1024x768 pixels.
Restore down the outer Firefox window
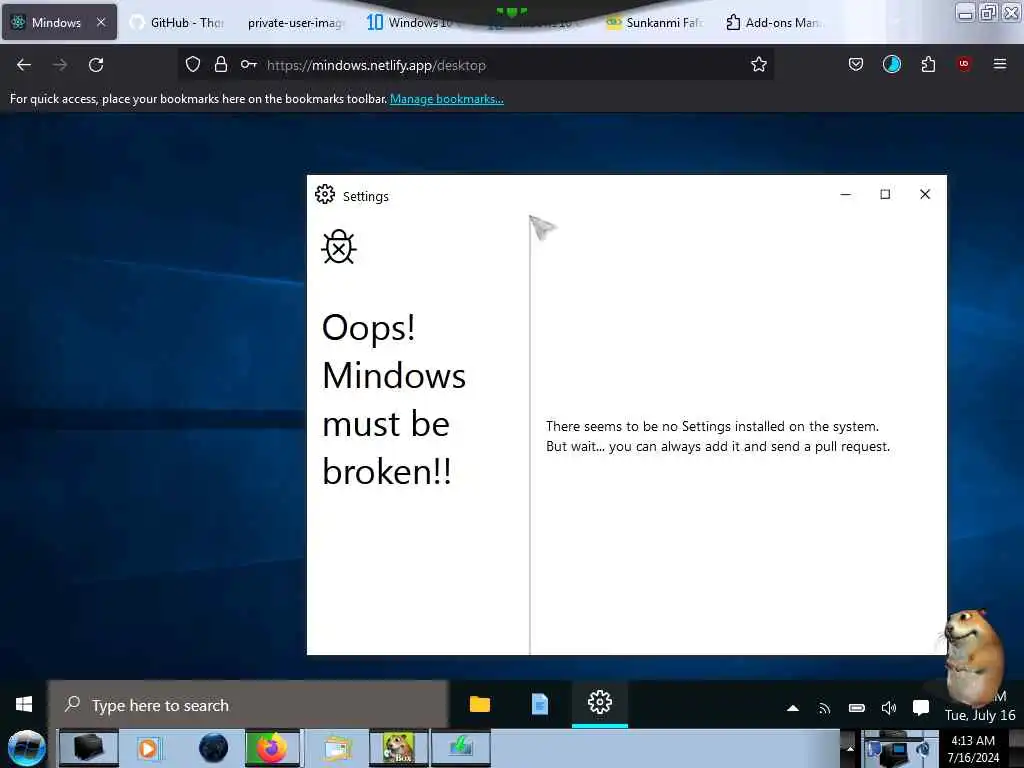[x=988, y=13]
